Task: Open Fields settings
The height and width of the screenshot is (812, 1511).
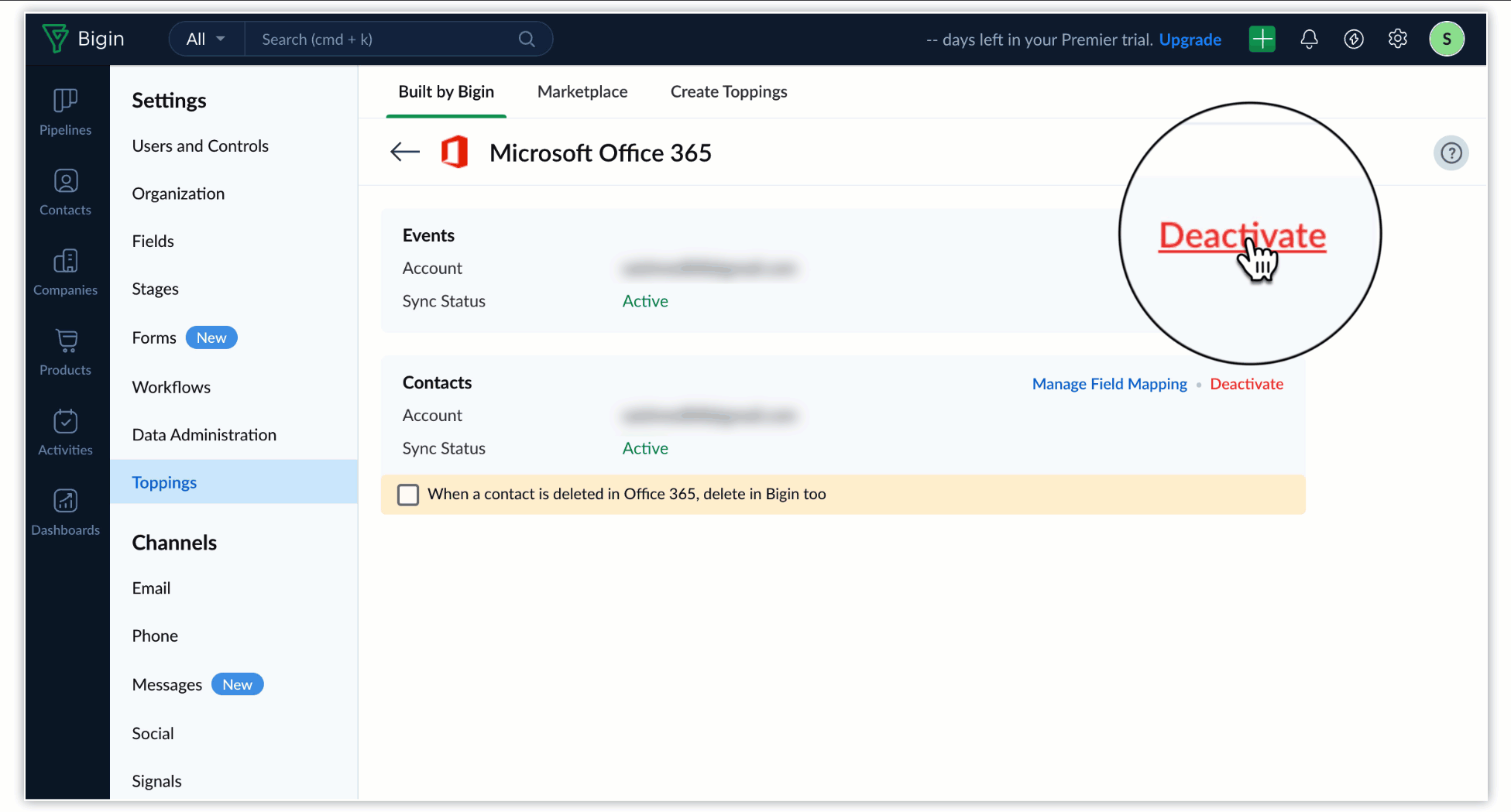Action: point(153,241)
